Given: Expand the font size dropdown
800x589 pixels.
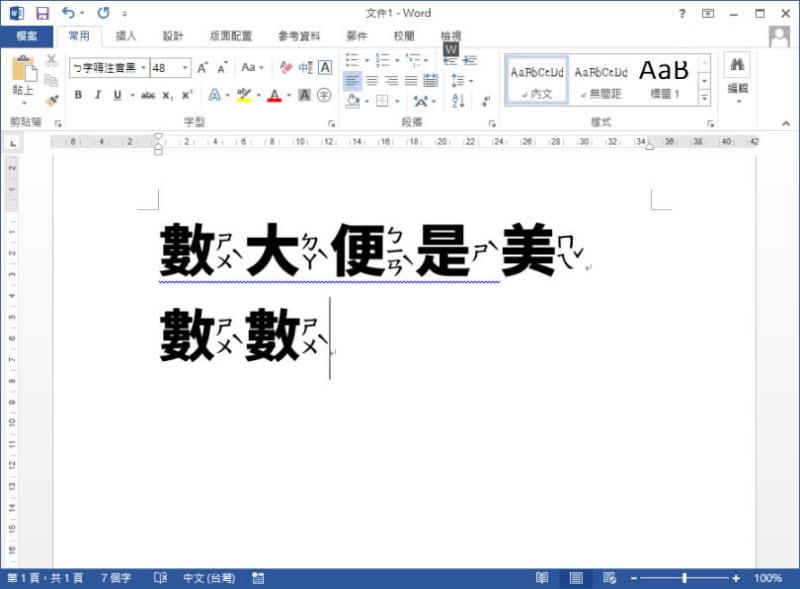Looking at the screenshot, I should [185, 67].
